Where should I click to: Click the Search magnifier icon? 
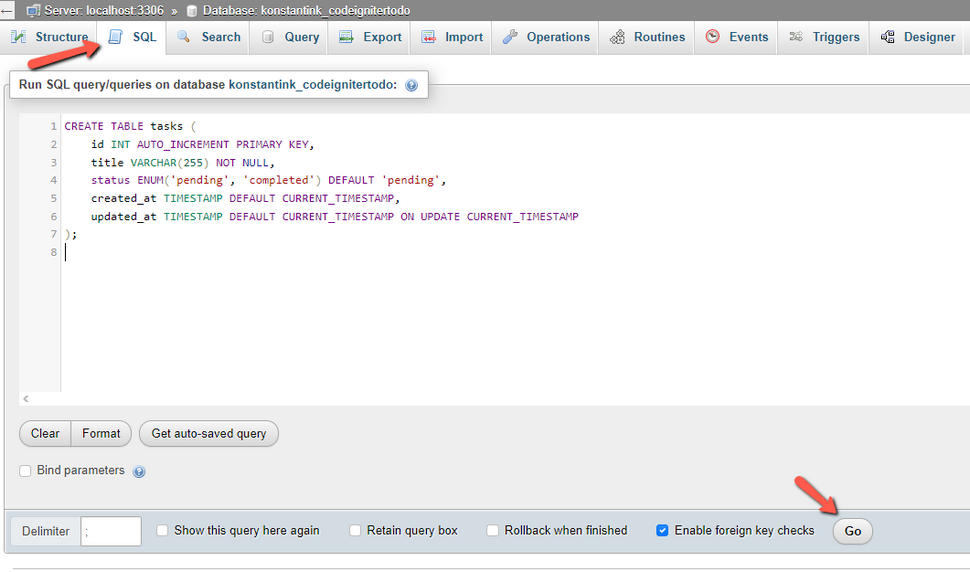(183, 37)
